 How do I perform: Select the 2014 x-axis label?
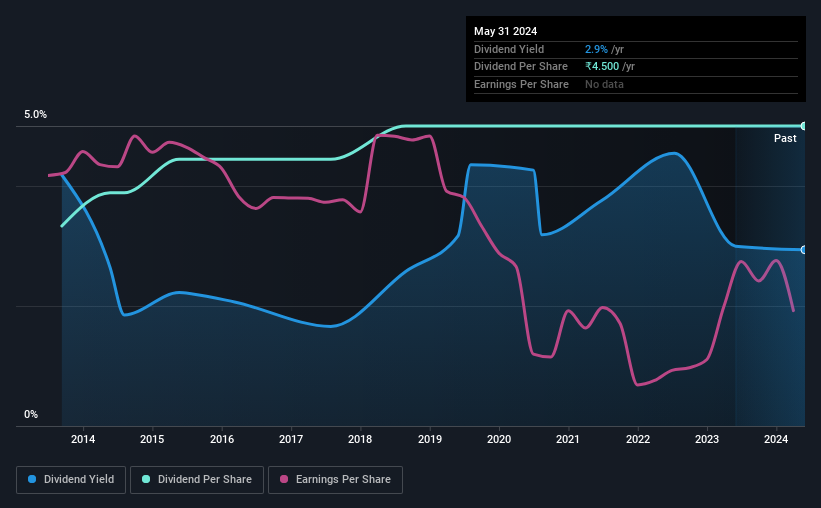point(83,439)
